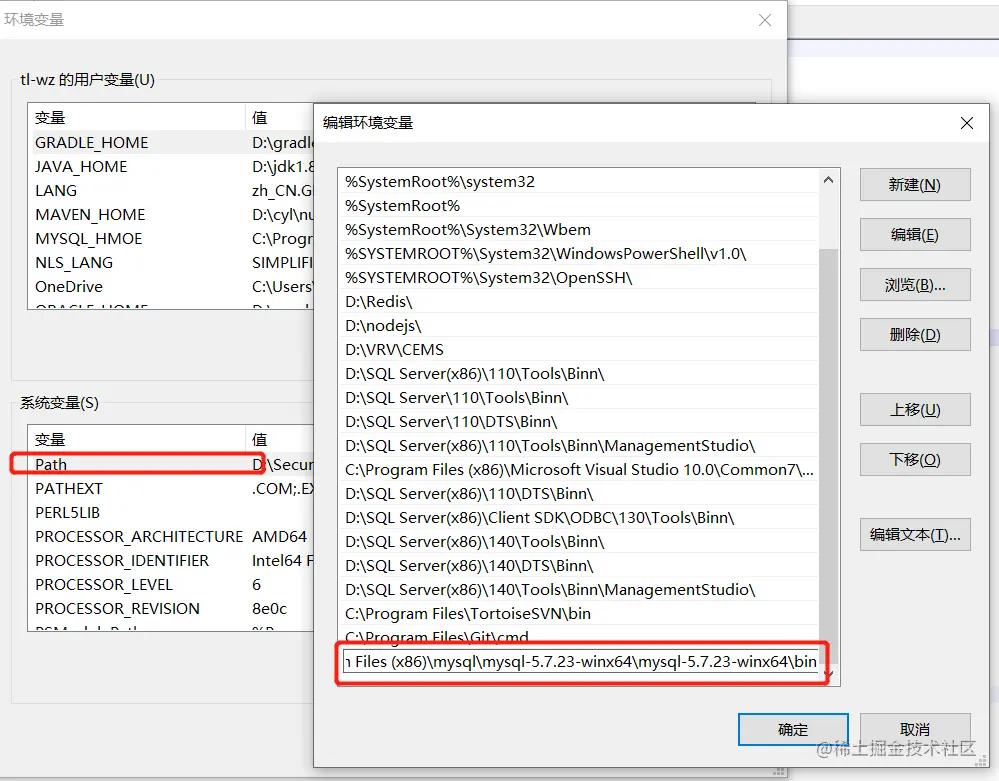Image resolution: width=999 pixels, height=781 pixels.
Task: Select D:\SQL Server\110\Tools\Binn\ entry
Action: (579, 398)
